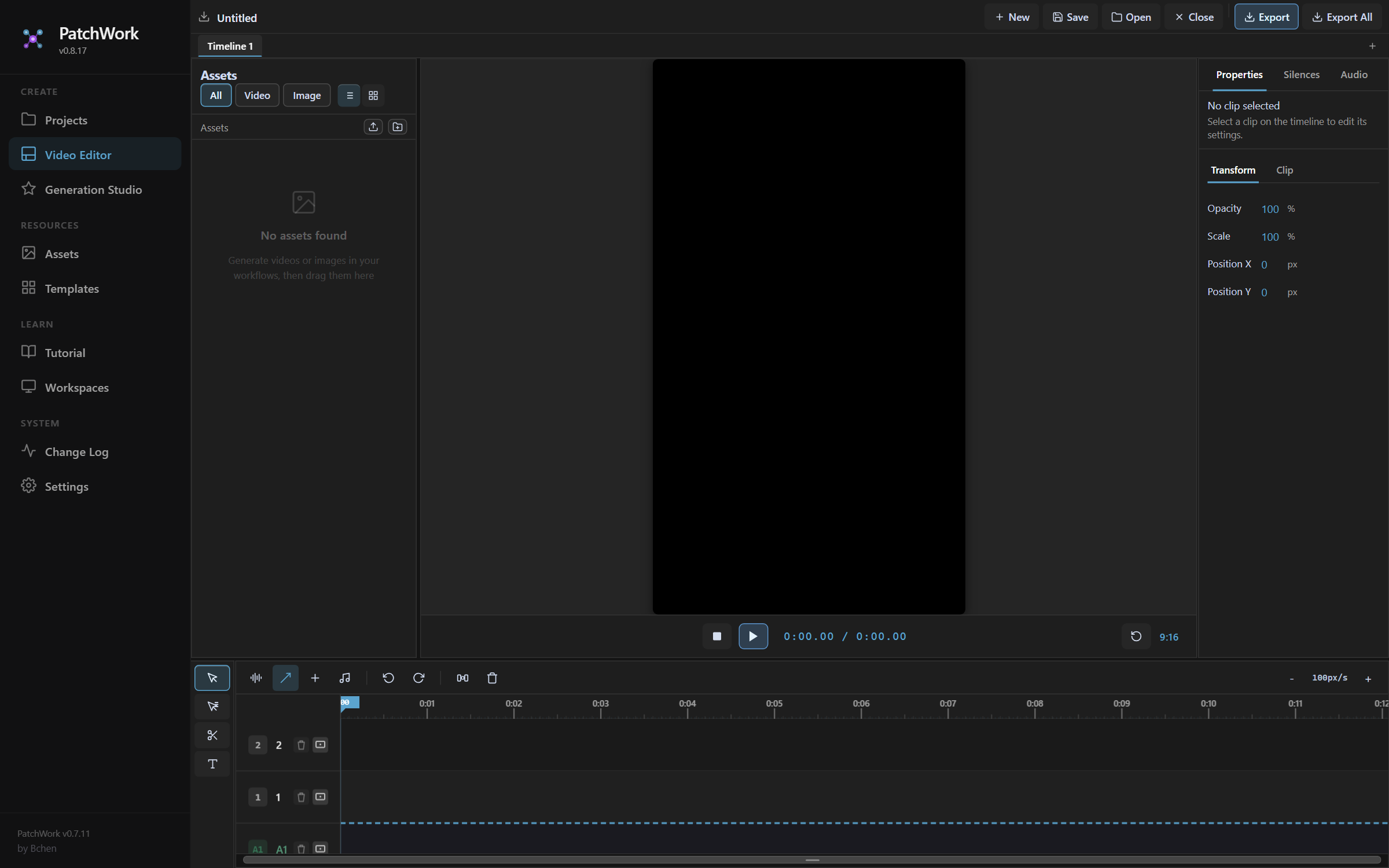Switch to the Audio tab

pos(1354,75)
